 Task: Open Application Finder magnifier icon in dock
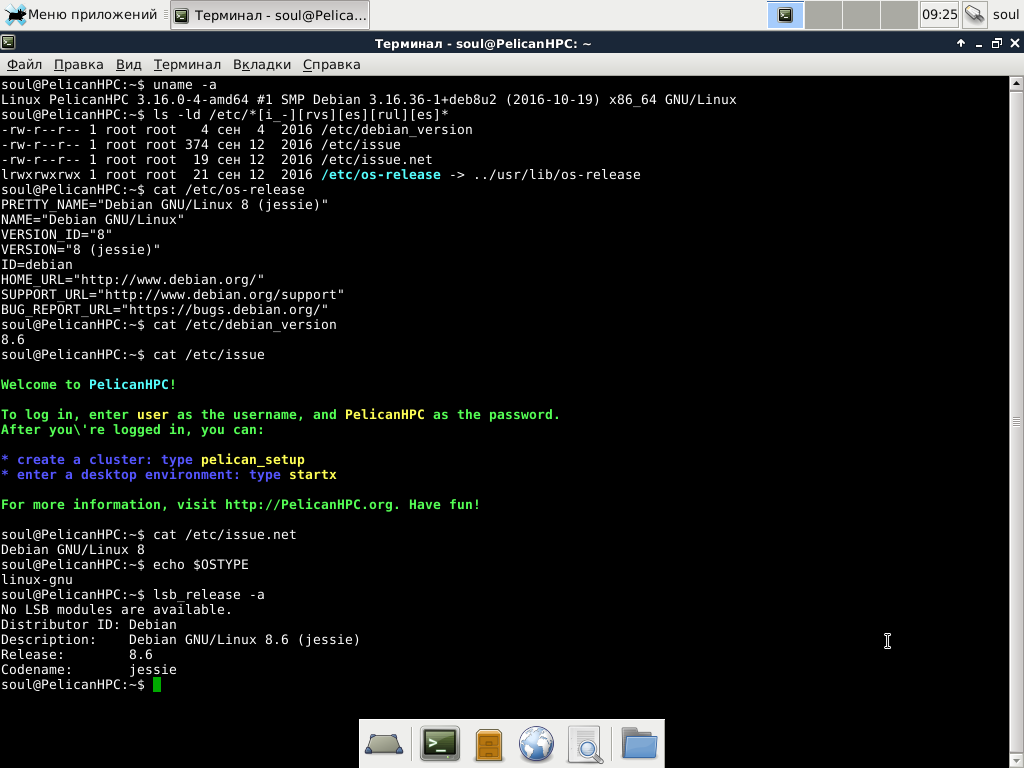(585, 744)
